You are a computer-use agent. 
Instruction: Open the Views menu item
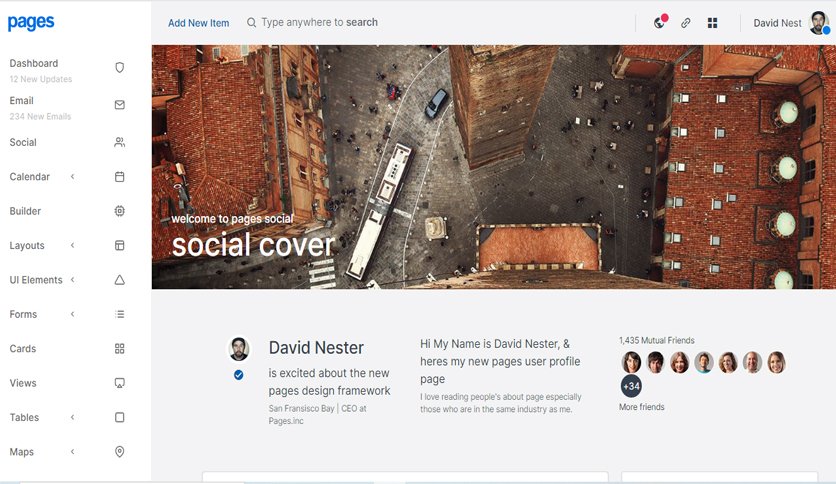23,383
